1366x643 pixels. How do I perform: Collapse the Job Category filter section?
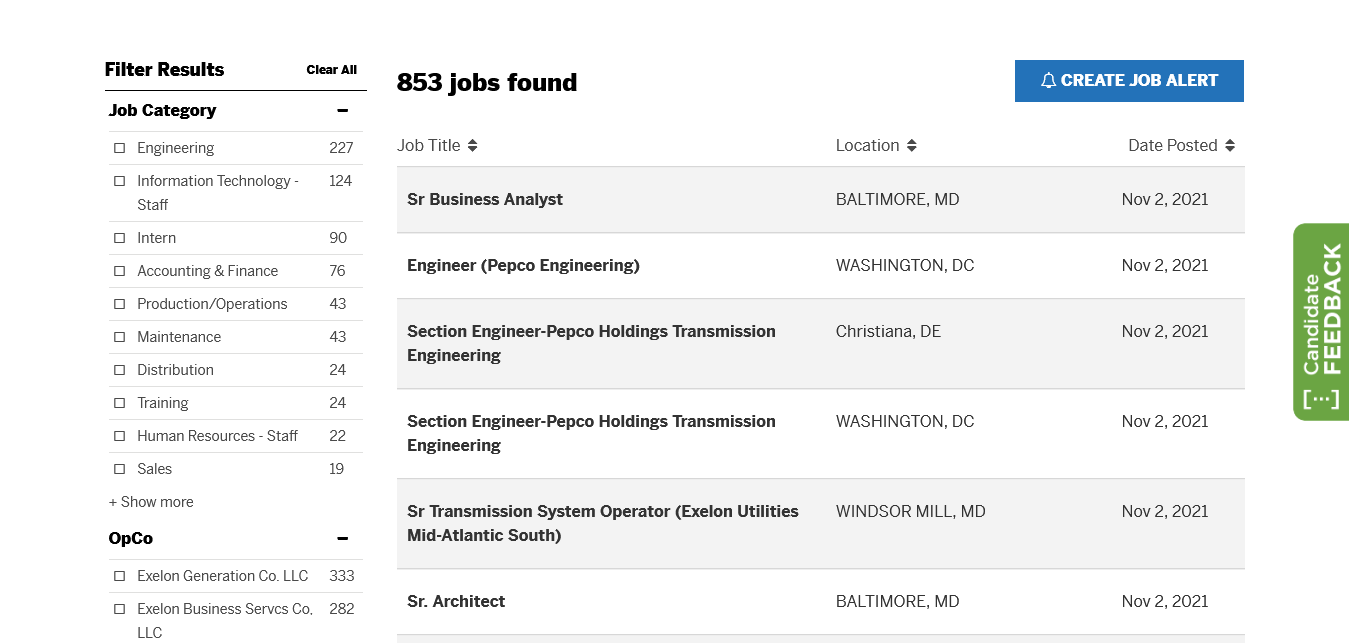(342, 111)
